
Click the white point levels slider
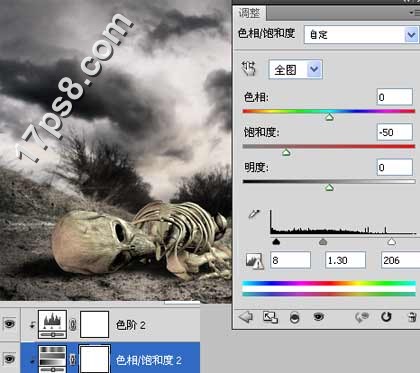[x=392, y=242]
